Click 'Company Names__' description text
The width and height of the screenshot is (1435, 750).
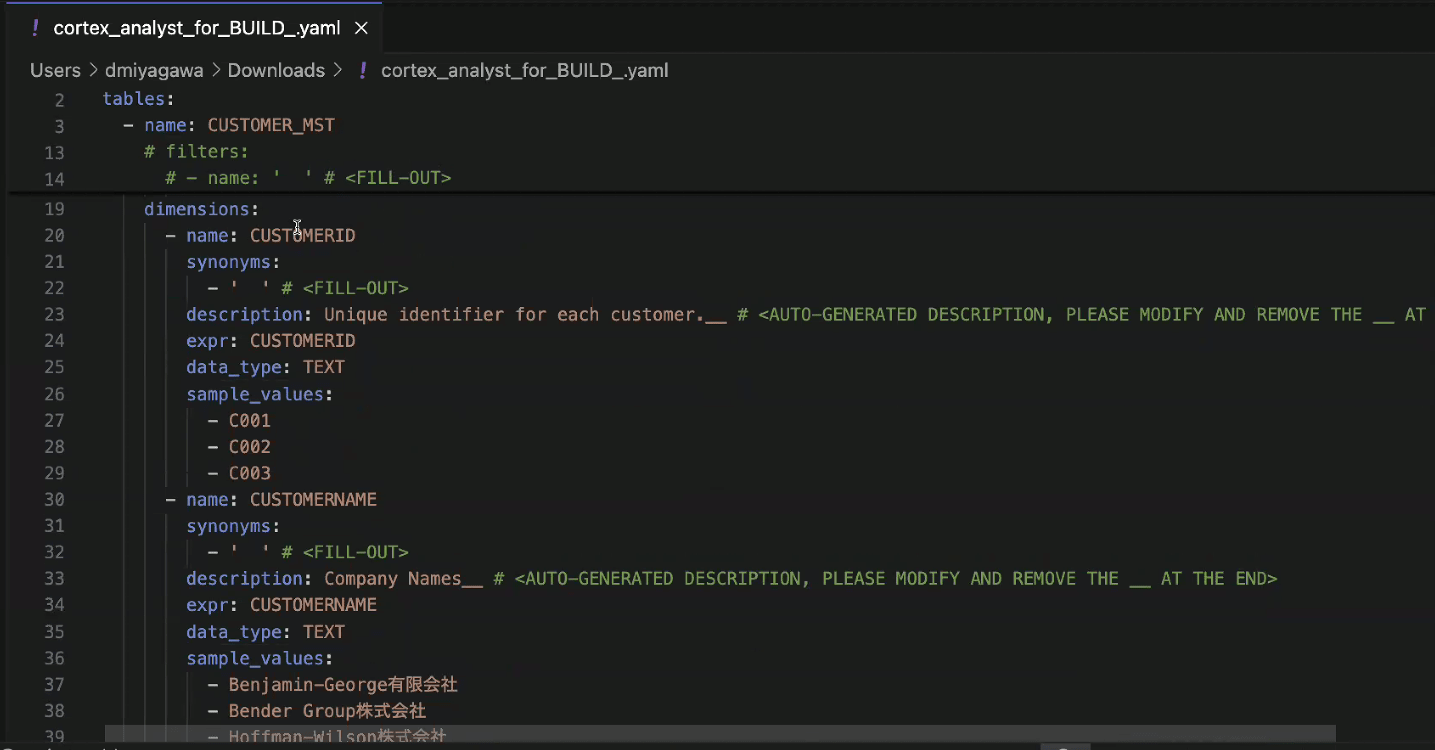(404, 578)
